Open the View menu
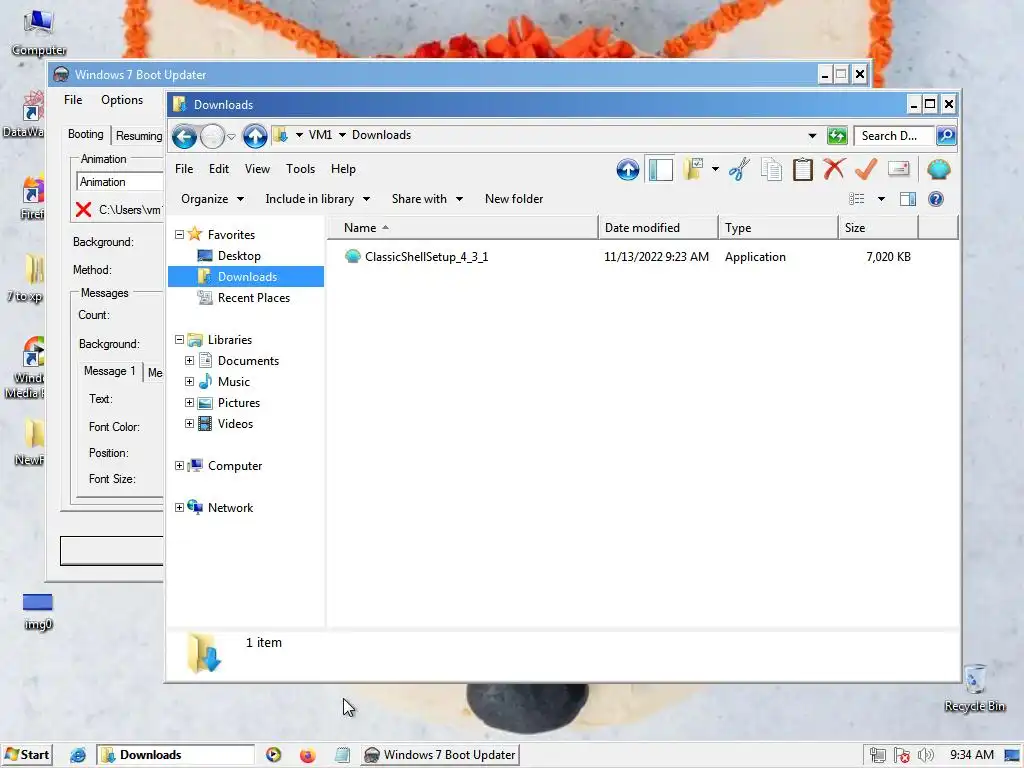 click(x=257, y=169)
